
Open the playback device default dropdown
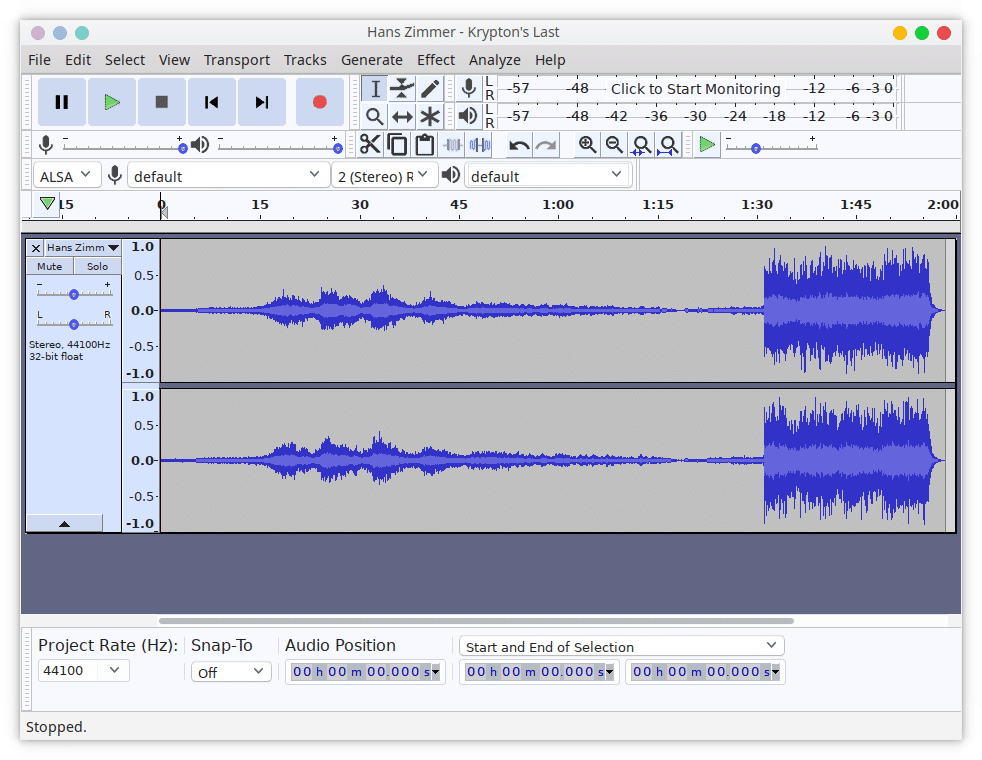click(547, 176)
